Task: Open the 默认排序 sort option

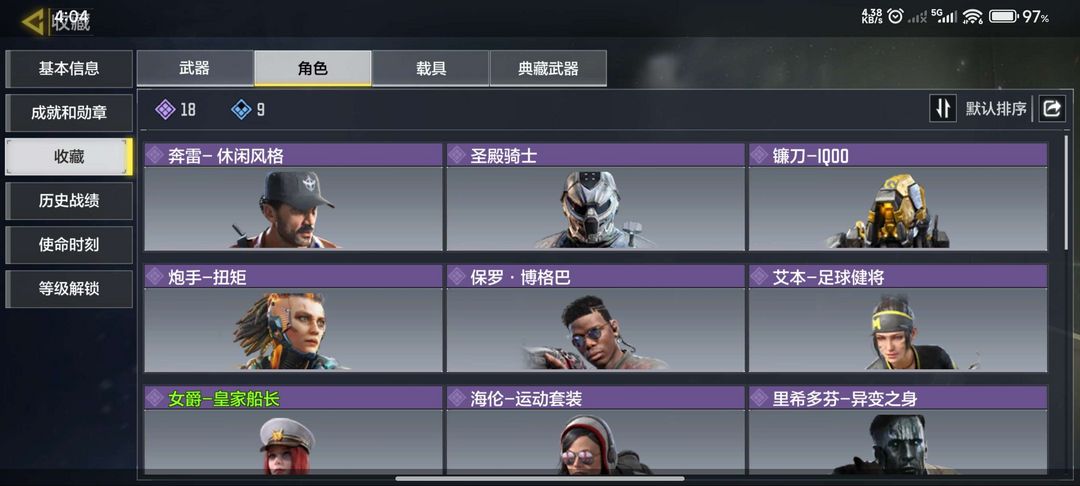Action: (x=996, y=109)
